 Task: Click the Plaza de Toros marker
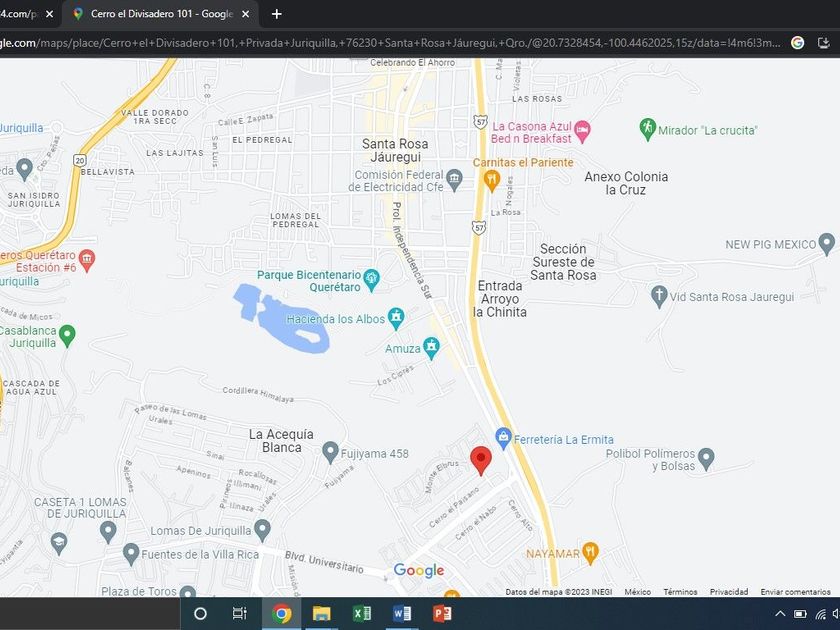click(x=188, y=592)
